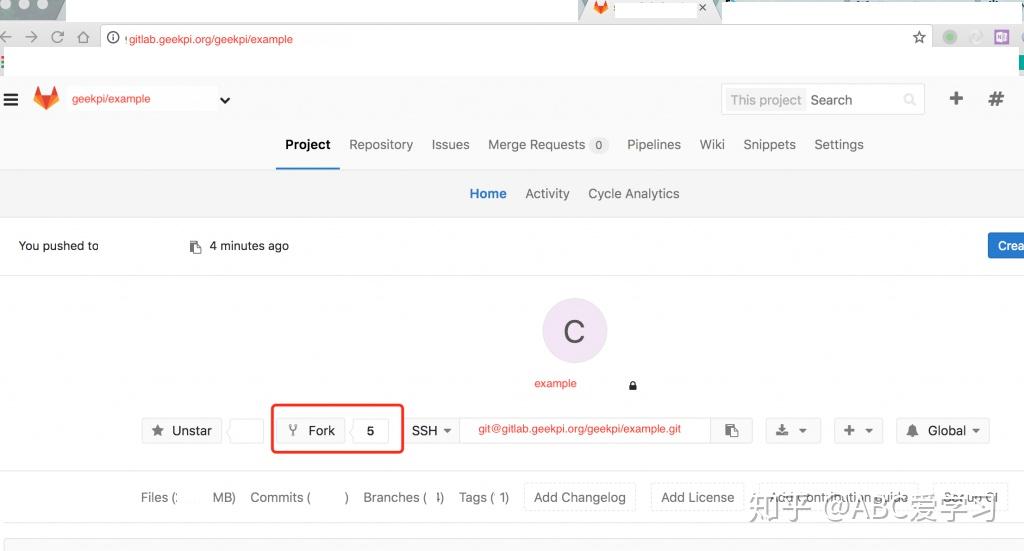View the fork count 5
1024x551 pixels.
[370, 431]
